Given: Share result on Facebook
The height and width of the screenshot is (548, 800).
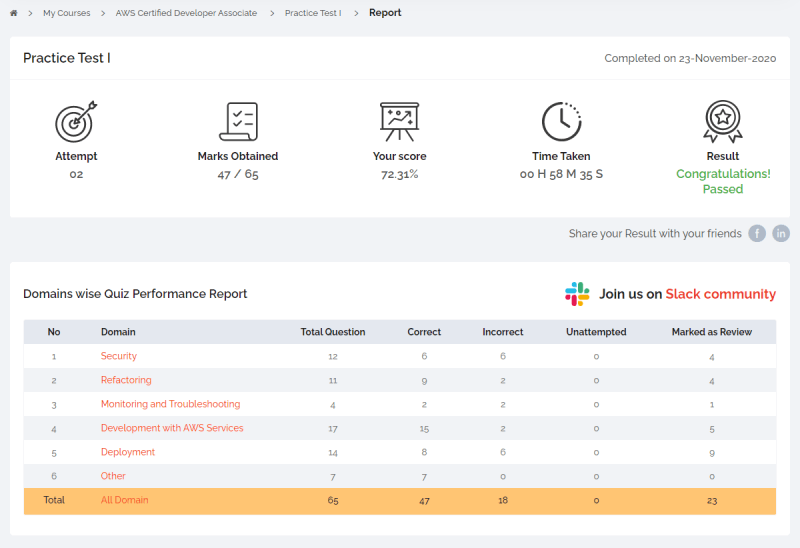Looking at the screenshot, I should 757,234.
